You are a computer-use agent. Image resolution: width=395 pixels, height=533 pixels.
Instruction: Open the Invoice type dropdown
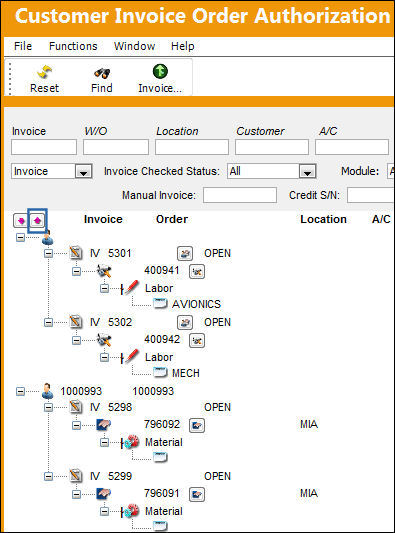(83, 172)
